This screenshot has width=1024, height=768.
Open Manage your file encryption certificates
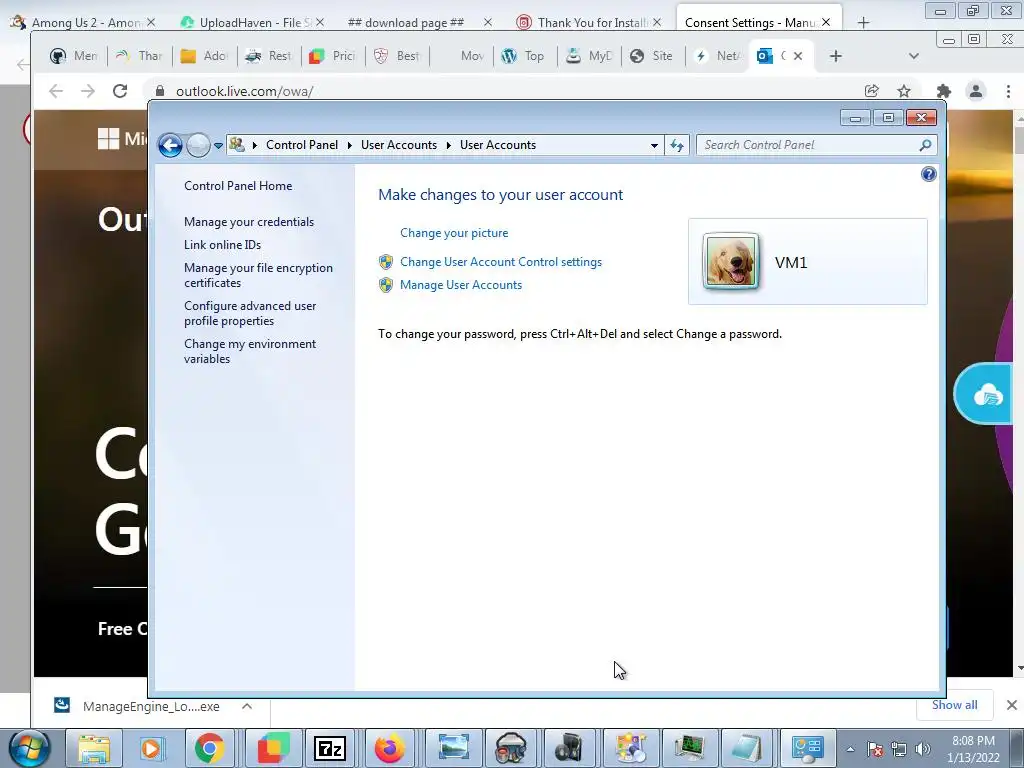pos(258,276)
